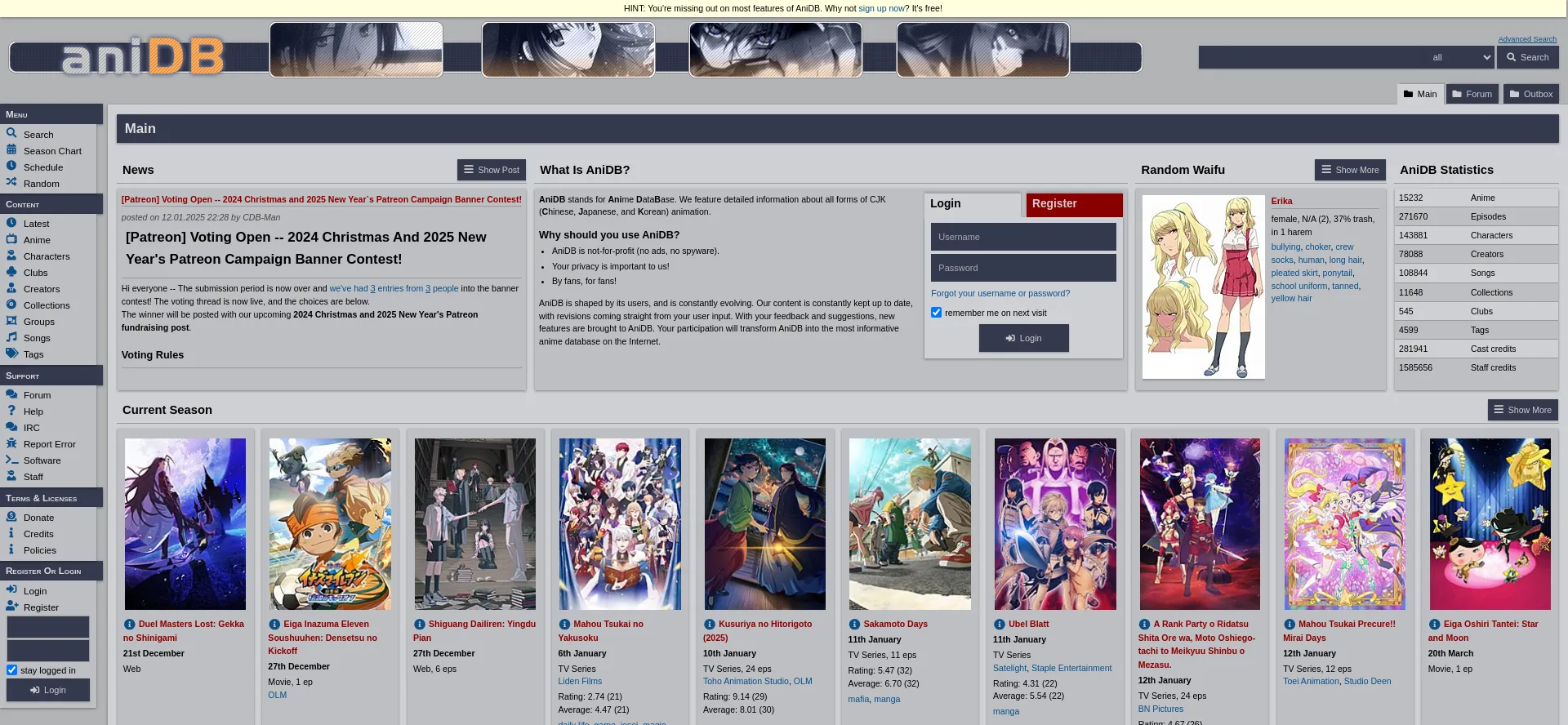Image resolution: width=1568 pixels, height=725 pixels.
Task: Click the 'pleated skirt' tag link
Action: coord(1294,273)
